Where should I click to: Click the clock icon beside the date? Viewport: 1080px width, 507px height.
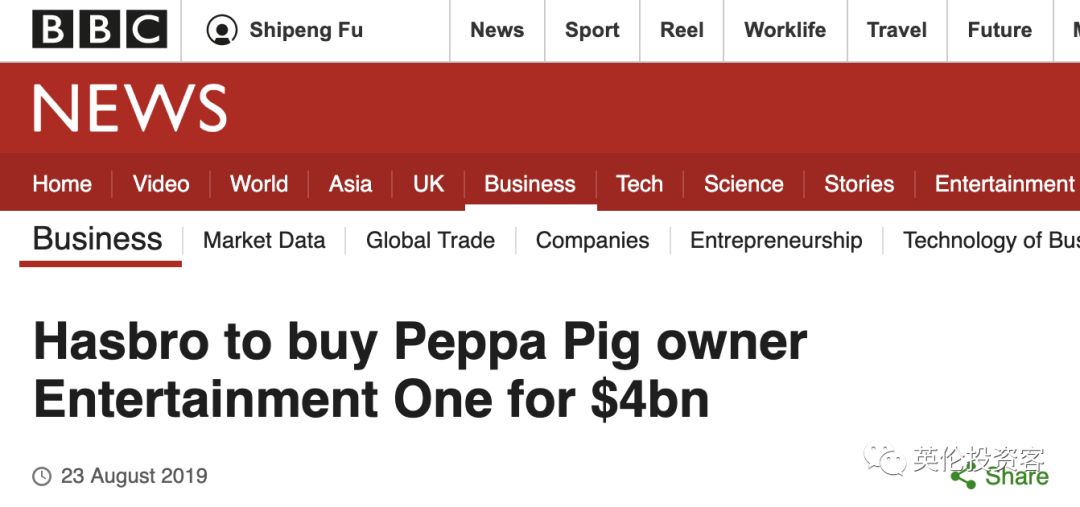(42, 476)
